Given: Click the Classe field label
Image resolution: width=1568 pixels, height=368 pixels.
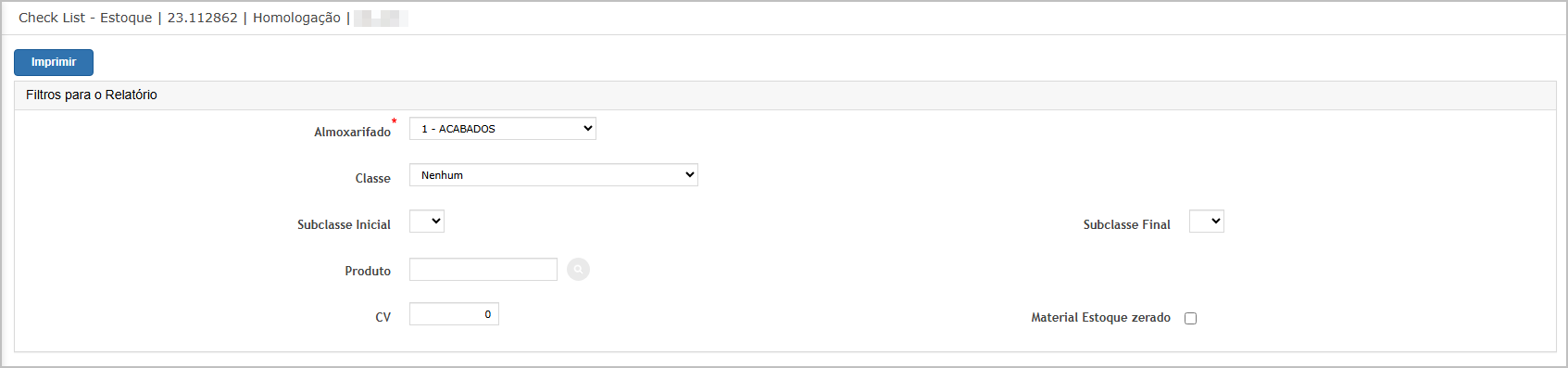Looking at the screenshot, I should coord(373,179).
